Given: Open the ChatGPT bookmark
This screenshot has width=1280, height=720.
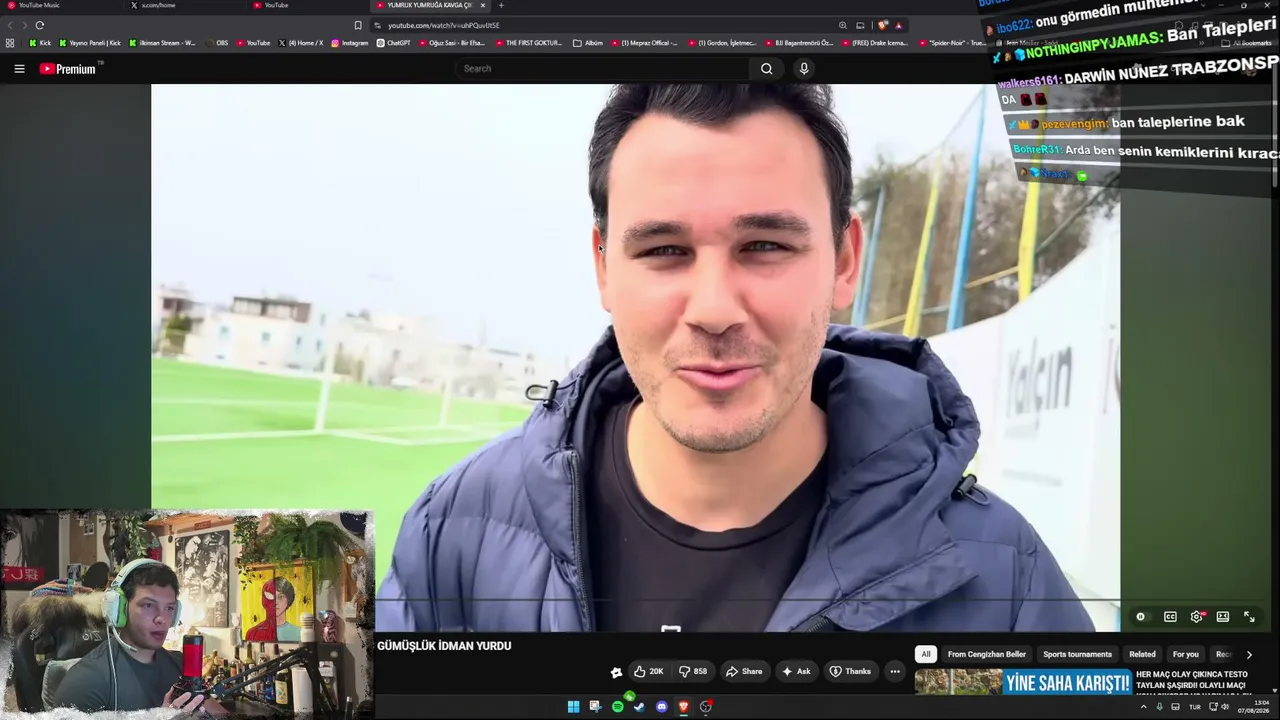Looking at the screenshot, I should 393,43.
